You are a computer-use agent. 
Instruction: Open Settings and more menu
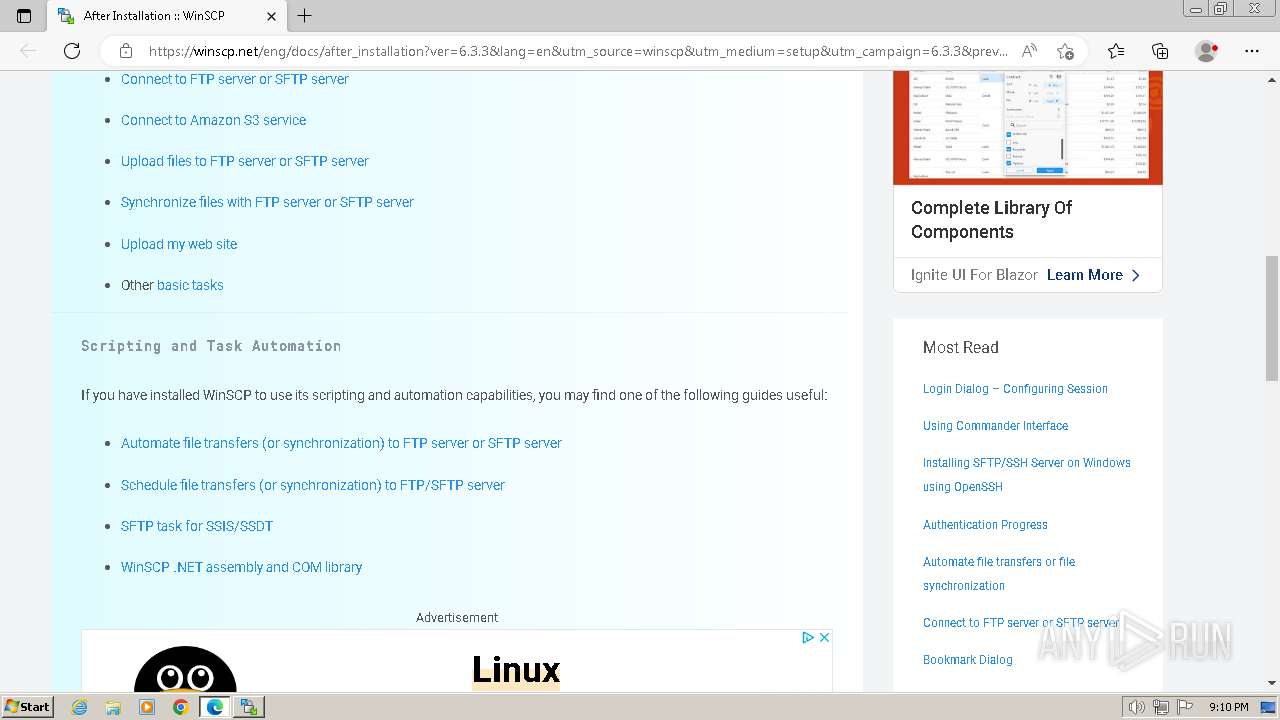pos(1252,51)
